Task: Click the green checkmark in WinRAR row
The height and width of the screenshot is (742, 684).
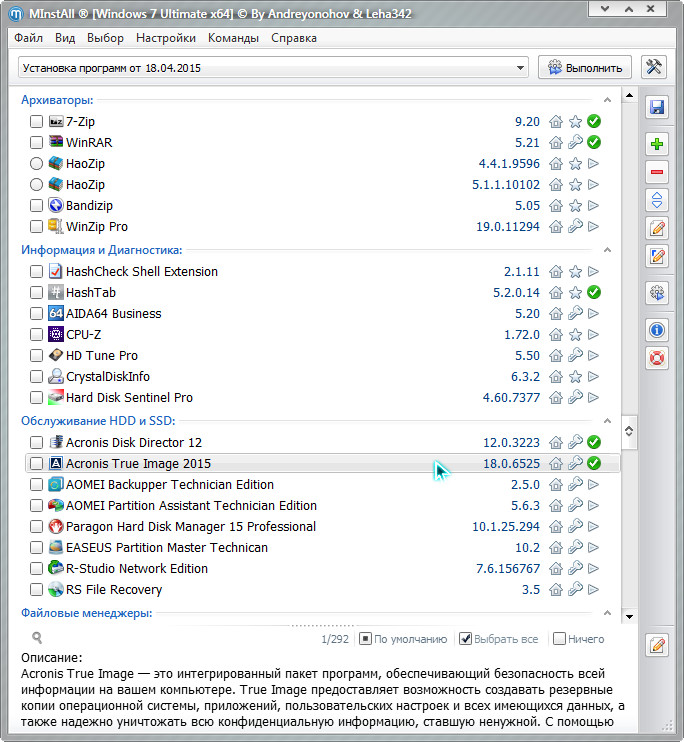Action: [x=594, y=142]
